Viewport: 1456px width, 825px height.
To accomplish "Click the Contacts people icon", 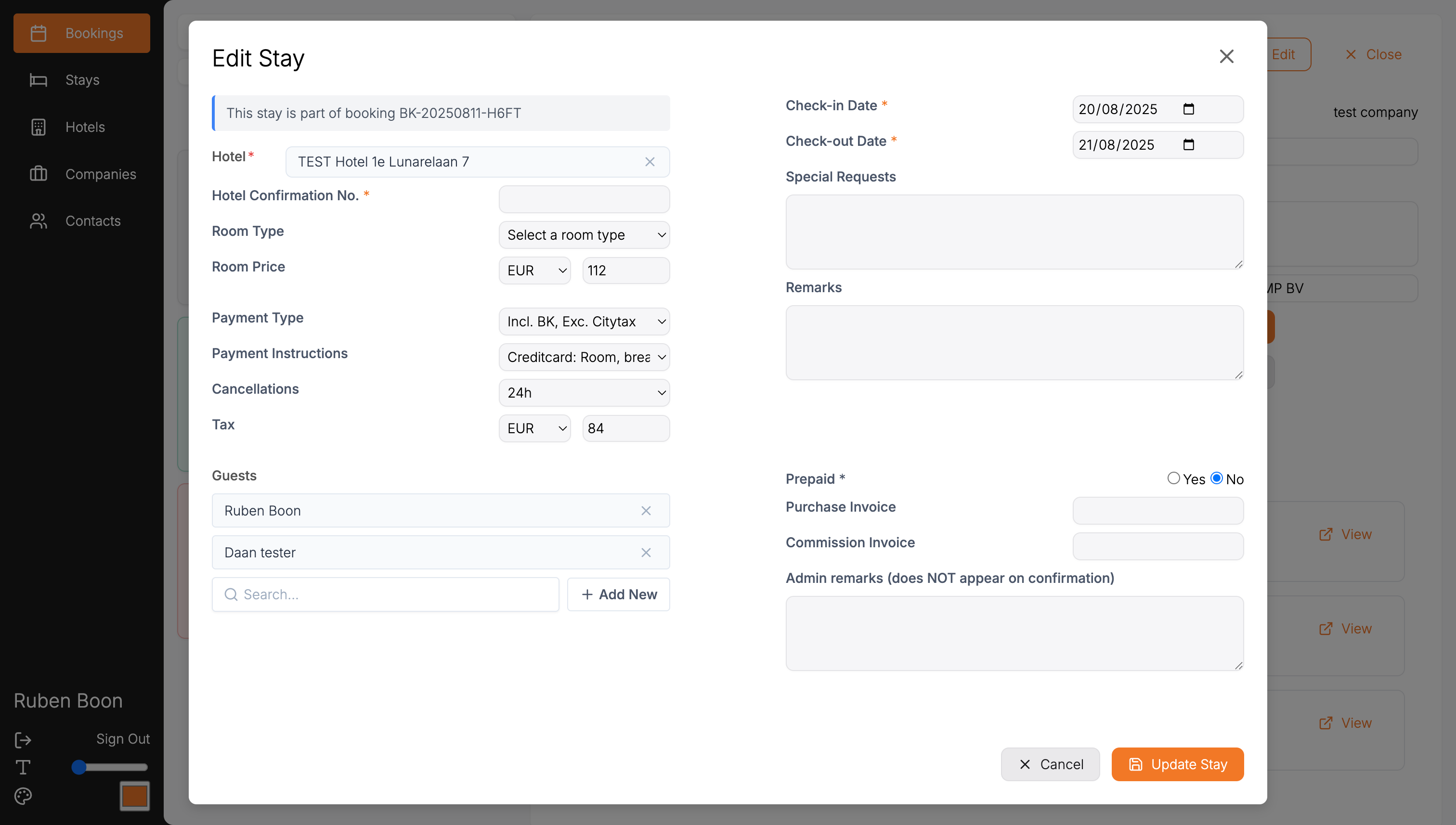I will pyautogui.click(x=39, y=221).
